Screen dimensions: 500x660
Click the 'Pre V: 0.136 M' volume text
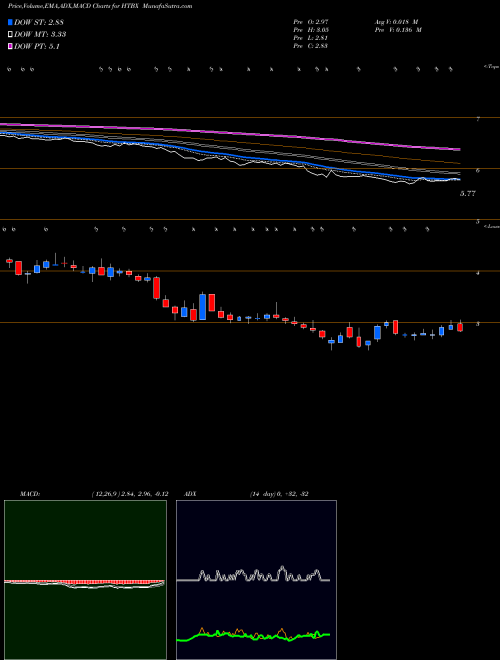tap(397, 30)
